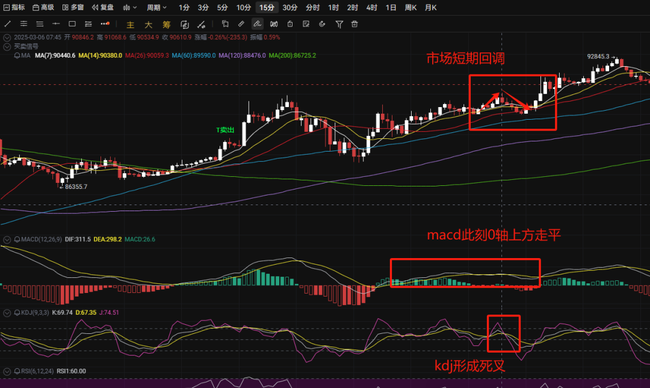The width and height of the screenshot is (650, 388).
Task: Select the horizontal line drawing tool
Action: [56, 24]
